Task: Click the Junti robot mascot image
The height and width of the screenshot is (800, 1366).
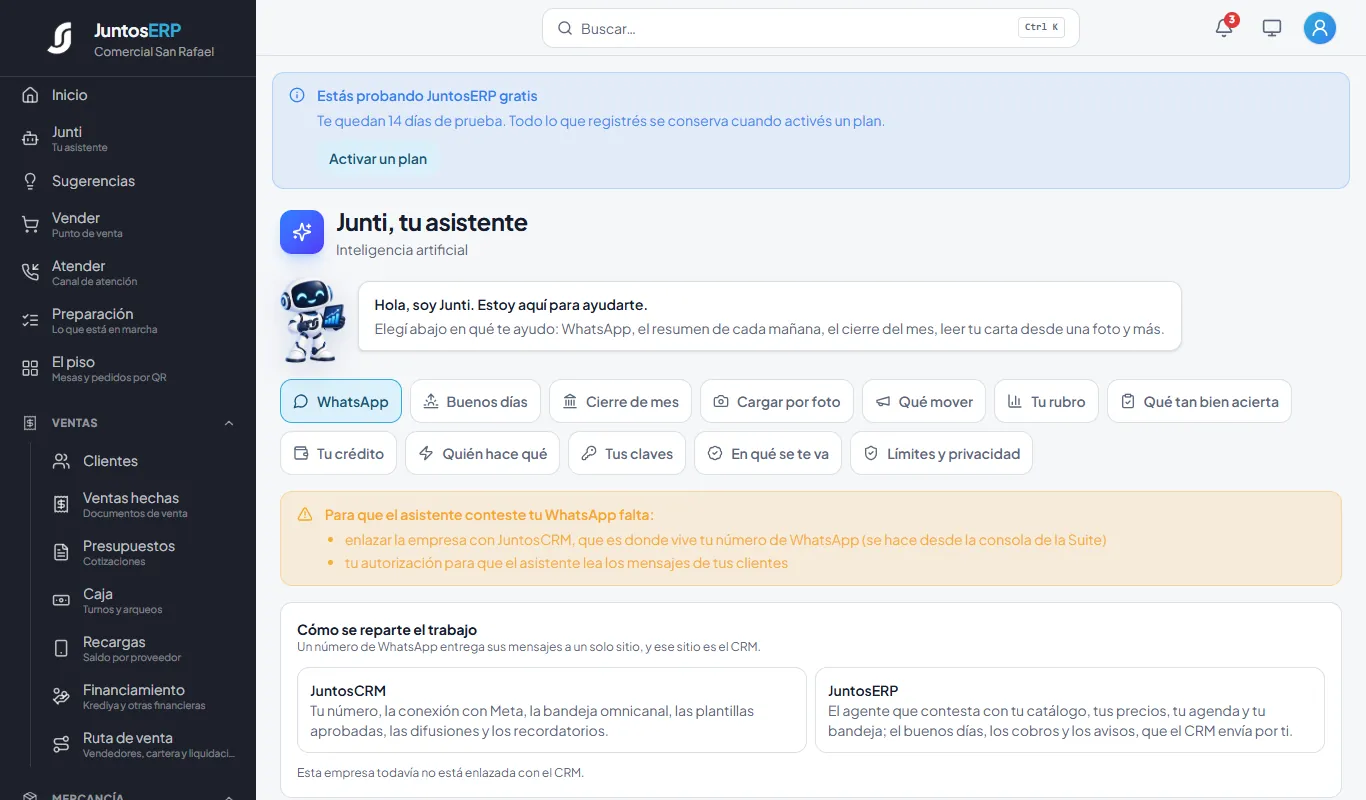Action: click(x=312, y=319)
